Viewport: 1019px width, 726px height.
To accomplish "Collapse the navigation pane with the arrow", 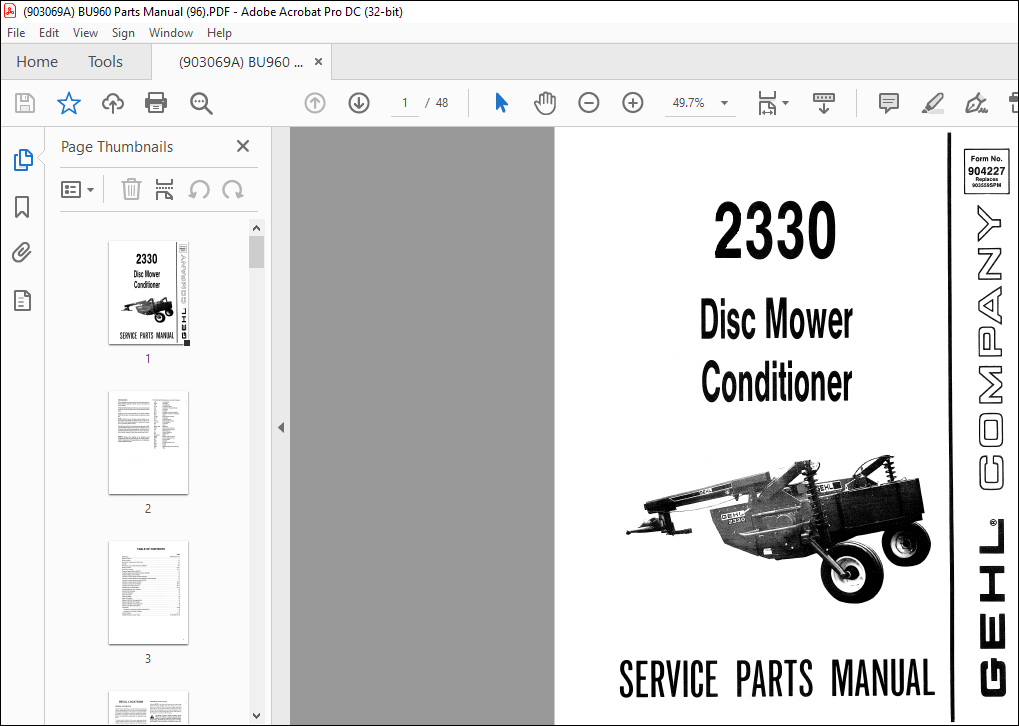I will [x=281, y=428].
